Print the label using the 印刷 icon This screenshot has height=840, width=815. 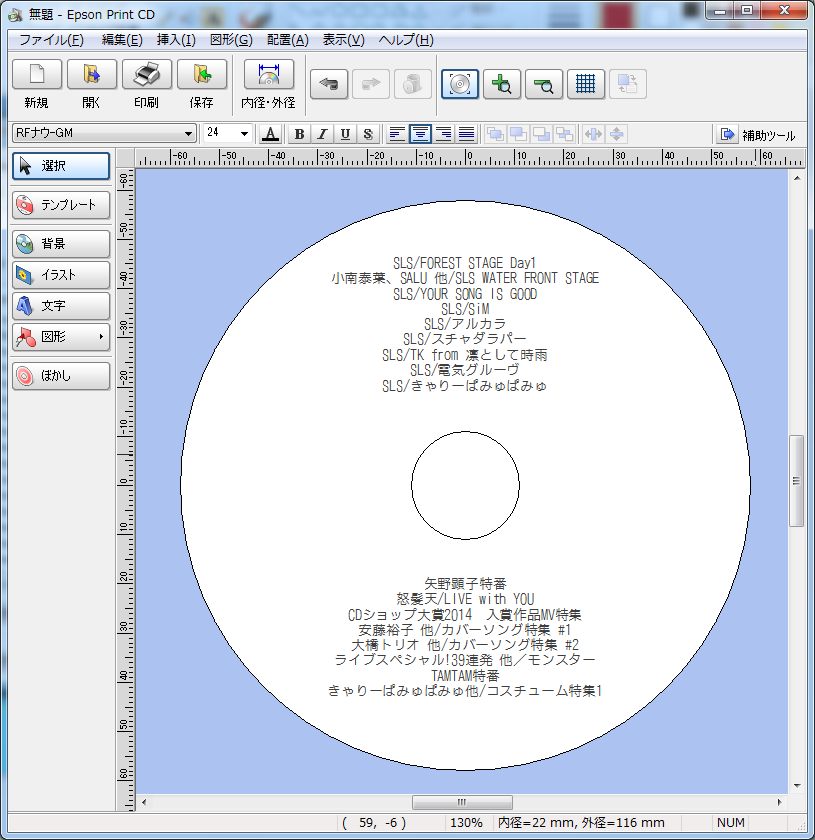(x=147, y=74)
